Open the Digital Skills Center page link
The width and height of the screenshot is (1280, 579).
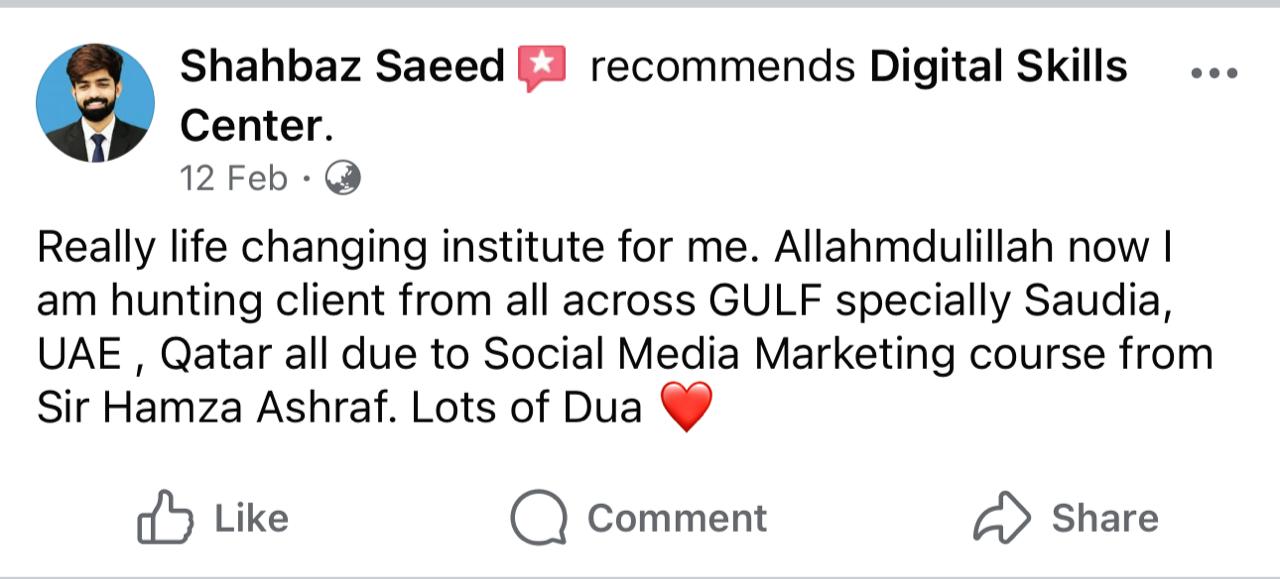[x=997, y=67]
